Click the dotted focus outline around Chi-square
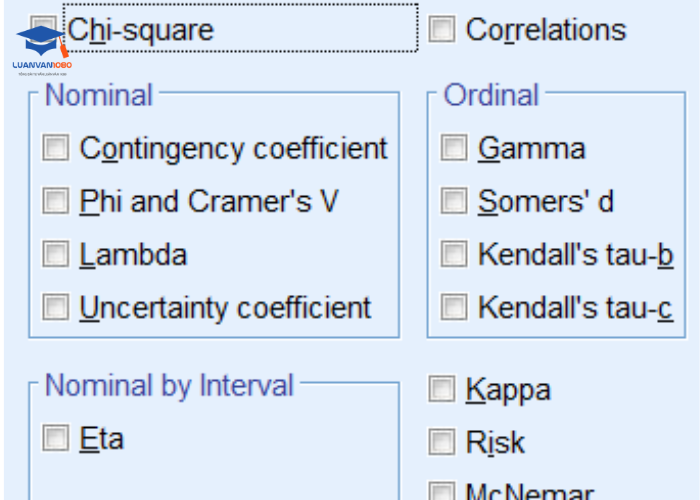 [300, 6]
